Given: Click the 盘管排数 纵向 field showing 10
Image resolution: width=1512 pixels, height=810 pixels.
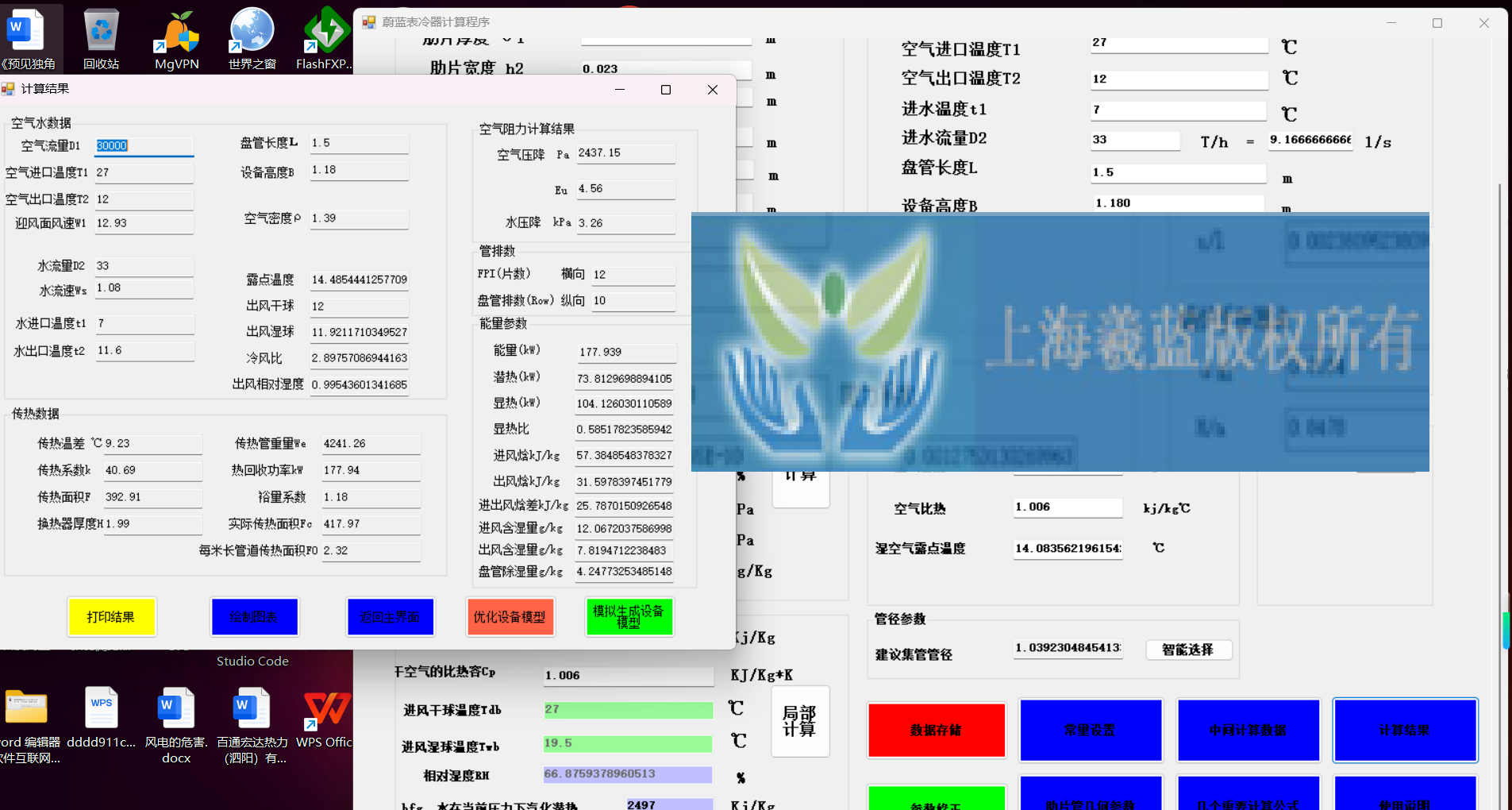Looking at the screenshot, I should tap(633, 301).
